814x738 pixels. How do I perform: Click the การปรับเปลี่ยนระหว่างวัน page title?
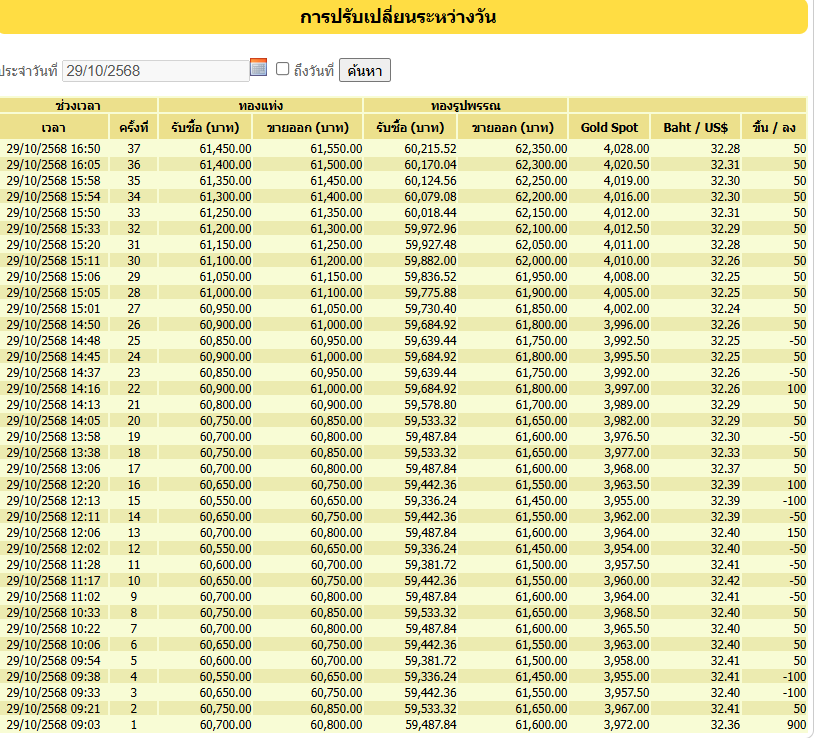point(398,17)
